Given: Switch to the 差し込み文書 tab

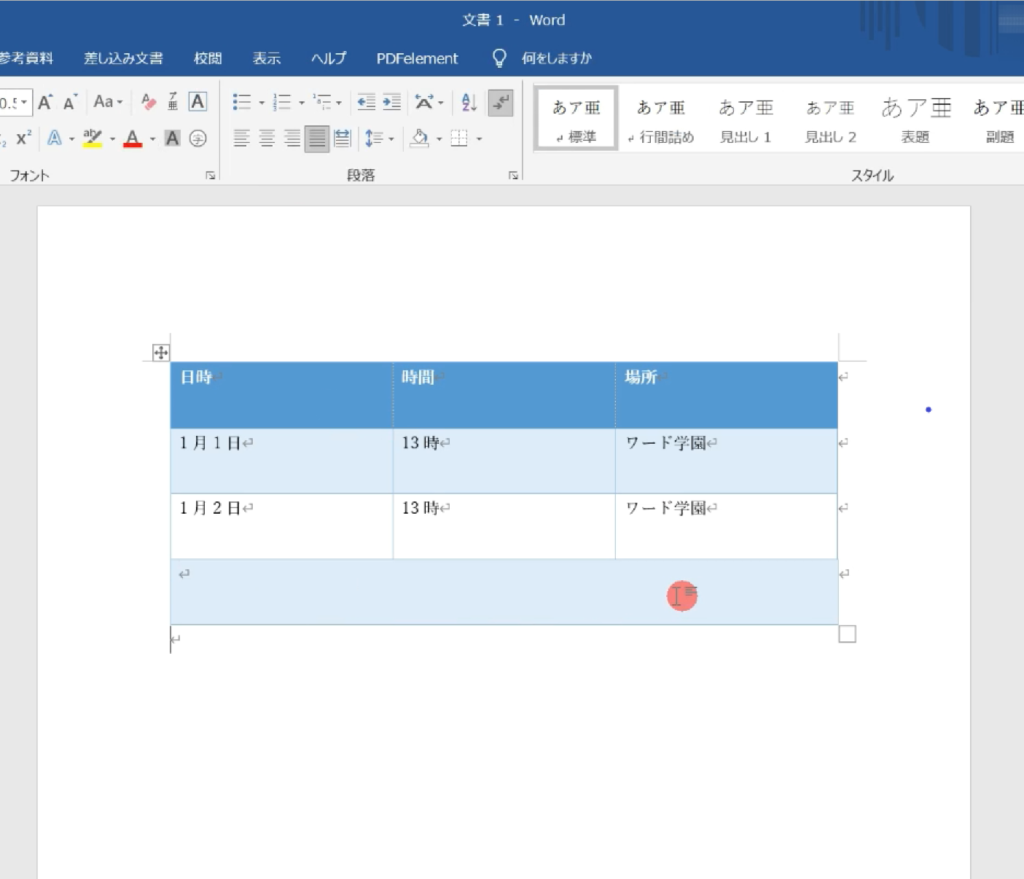Looking at the screenshot, I should coord(123,58).
